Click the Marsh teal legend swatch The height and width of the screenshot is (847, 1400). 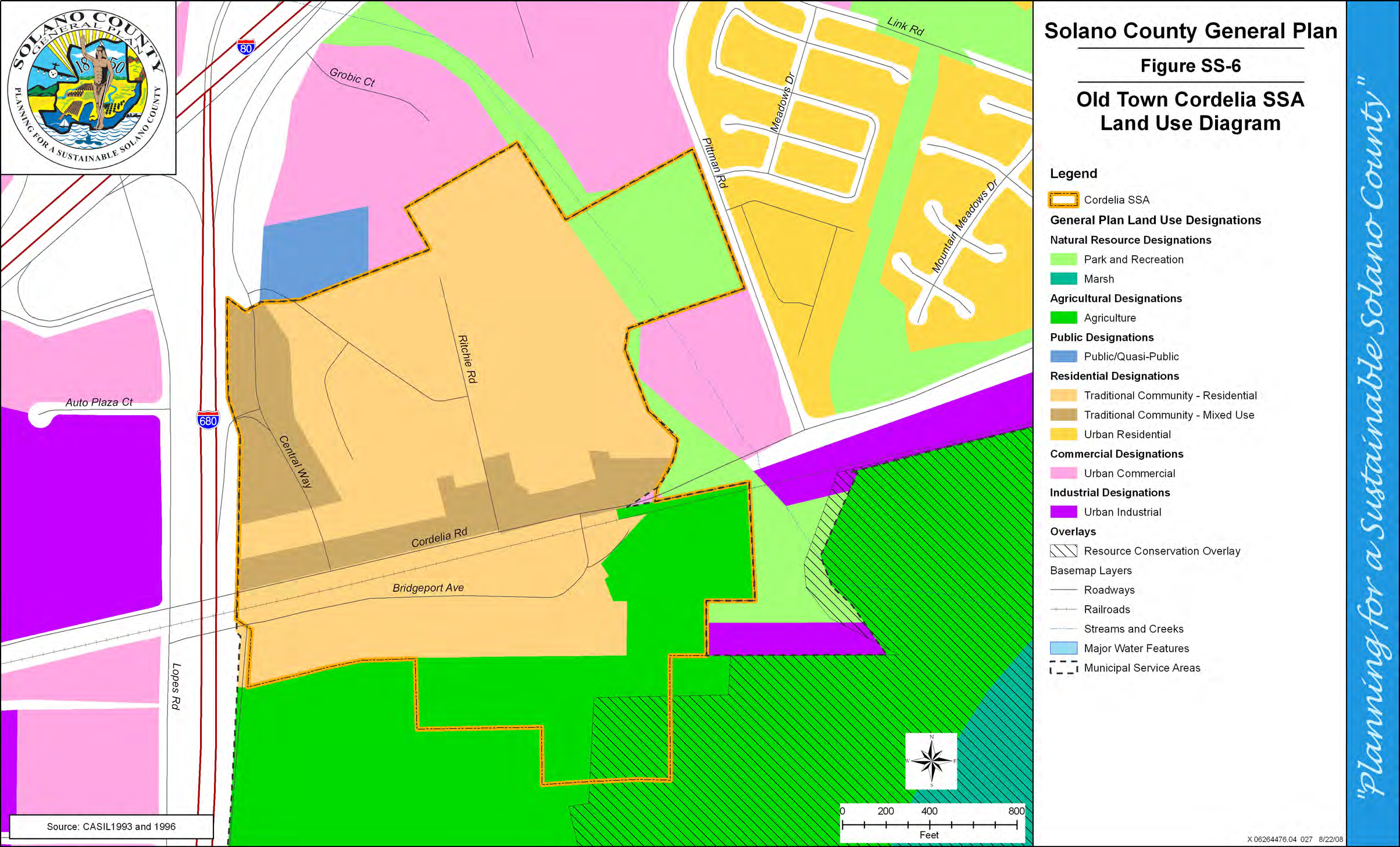[1063, 278]
